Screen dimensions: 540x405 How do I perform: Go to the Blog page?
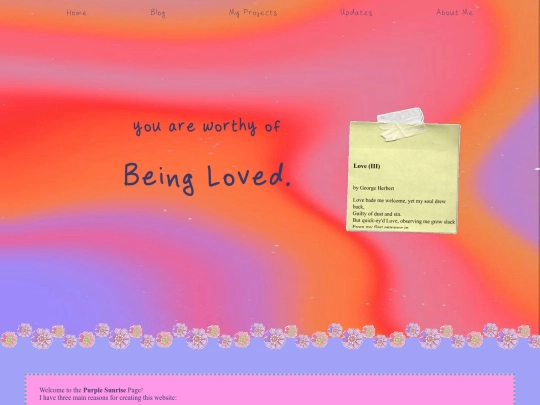(x=158, y=13)
